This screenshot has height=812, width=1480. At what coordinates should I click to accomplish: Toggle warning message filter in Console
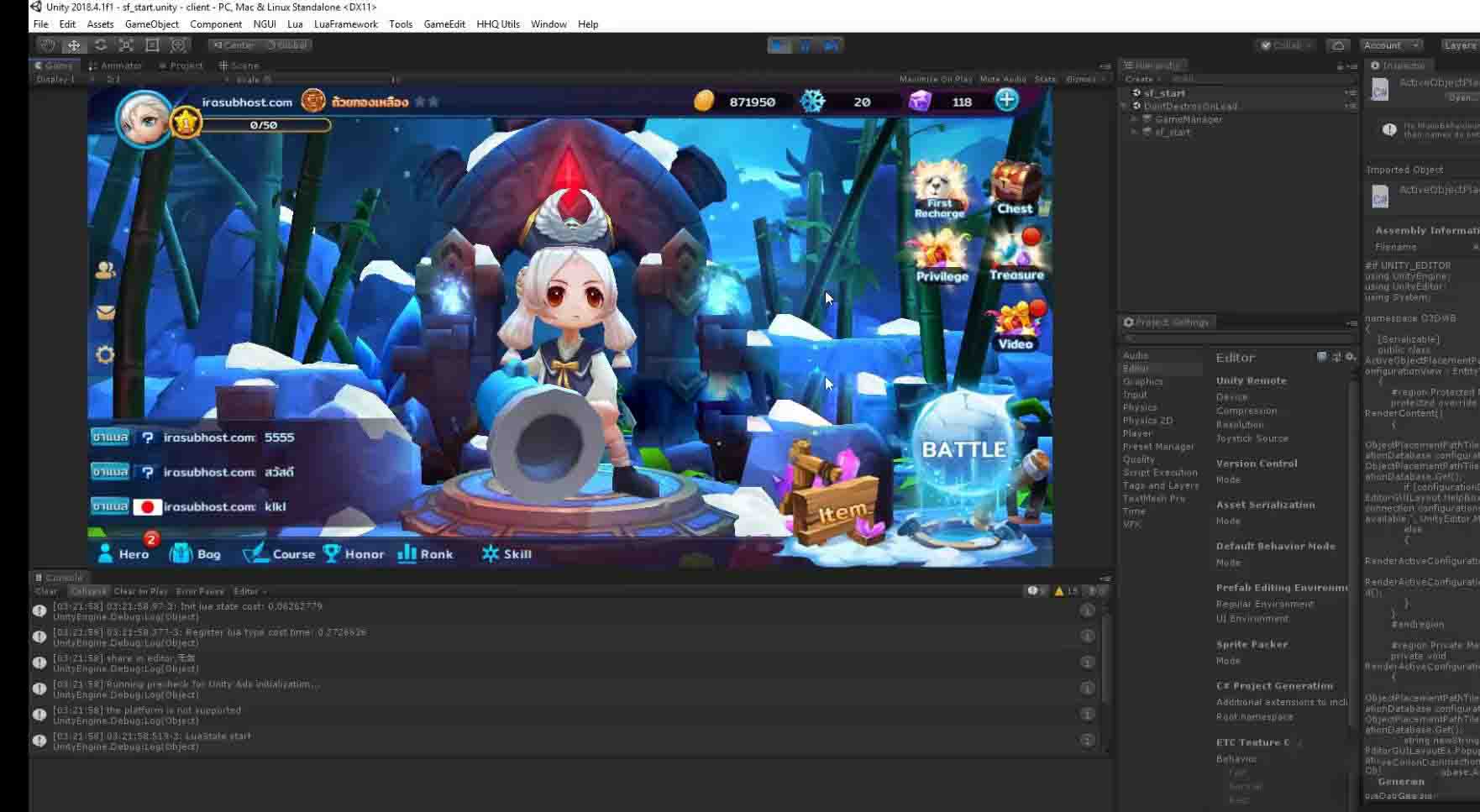tap(1066, 591)
